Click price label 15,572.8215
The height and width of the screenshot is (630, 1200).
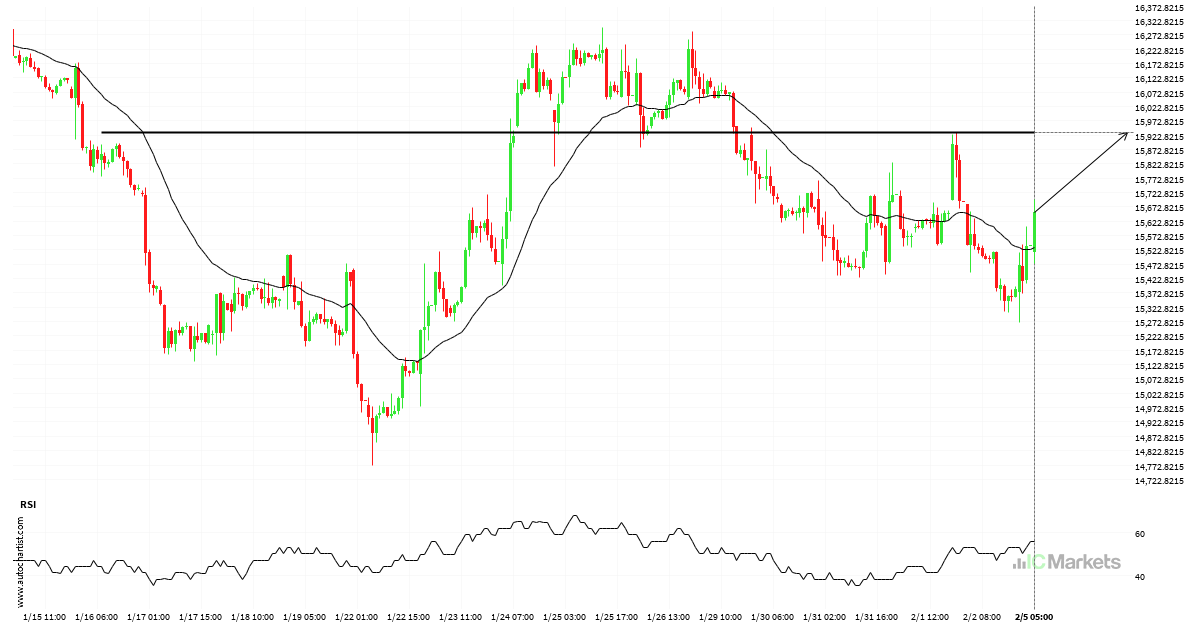click(1160, 237)
